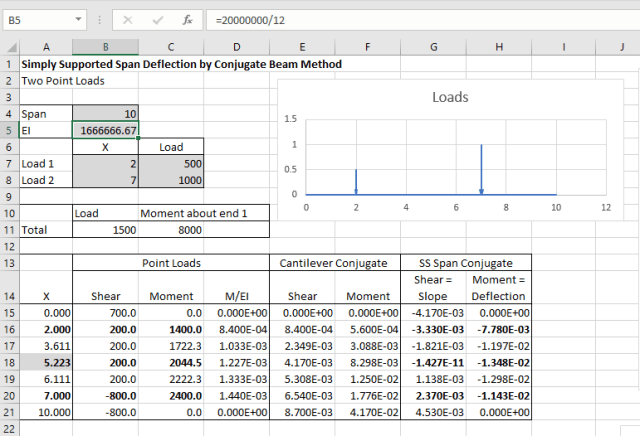Click the three-dot name box resize handle
The width and height of the screenshot is (640, 436).
click(x=98, y=19)
